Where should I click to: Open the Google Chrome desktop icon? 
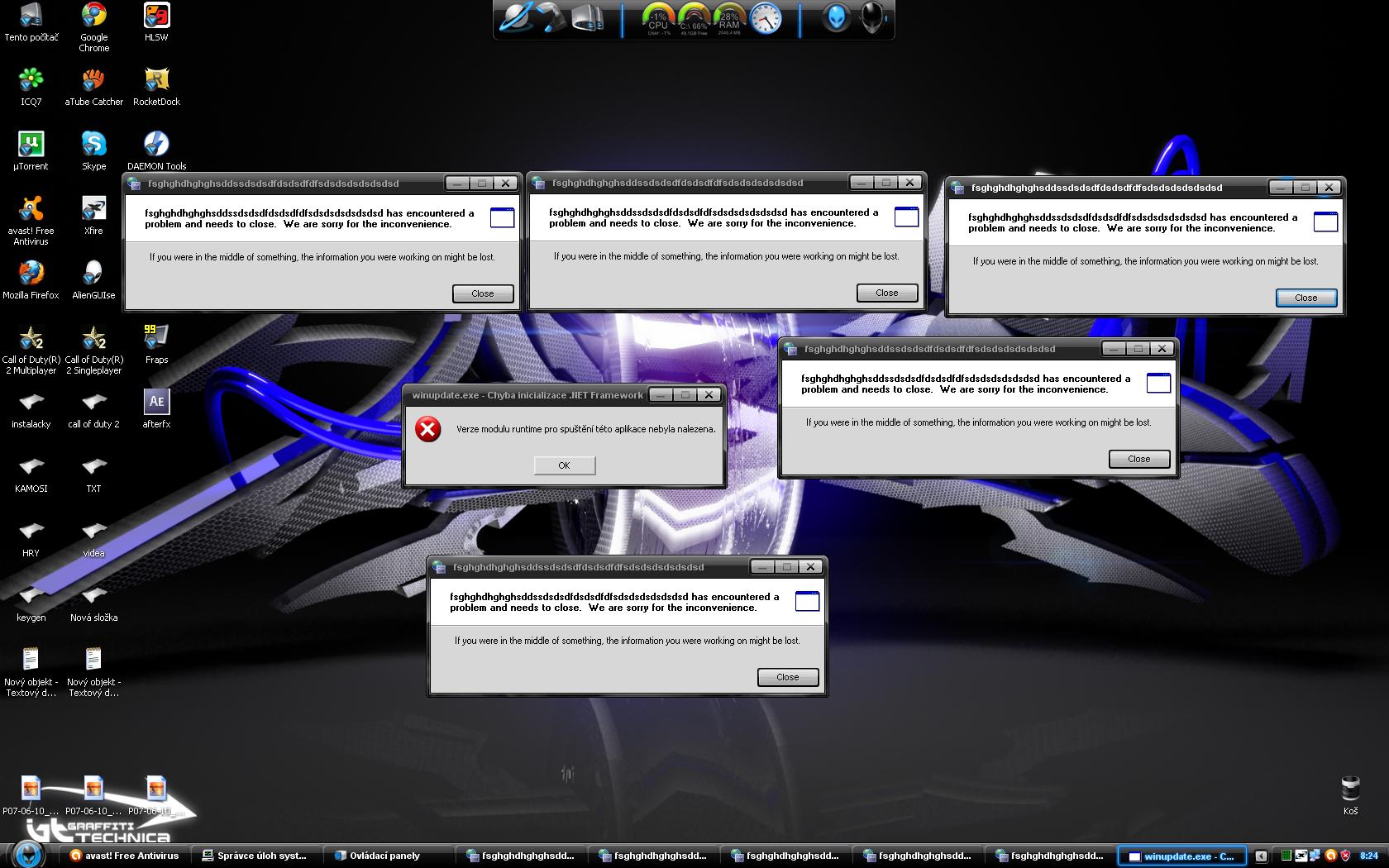coord(93,16)
